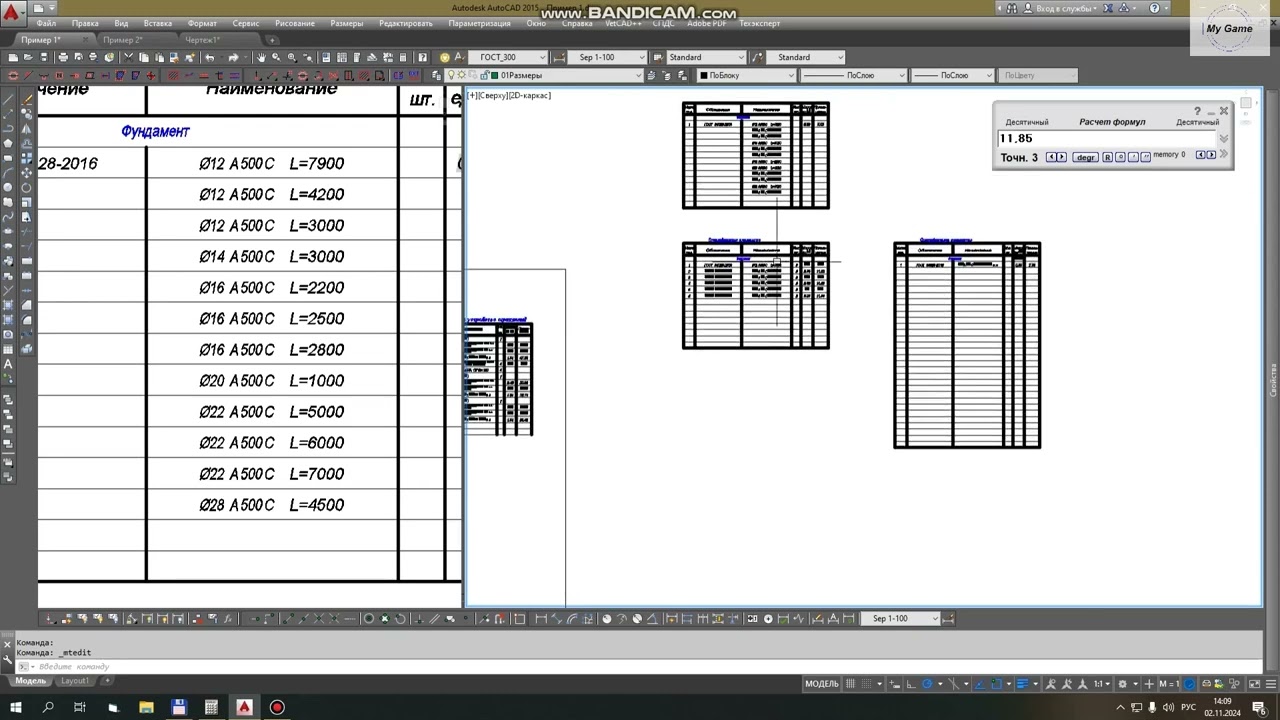
Task: Click the black color swatch beside ПоБлоку
Action: [x=704, y=75]
